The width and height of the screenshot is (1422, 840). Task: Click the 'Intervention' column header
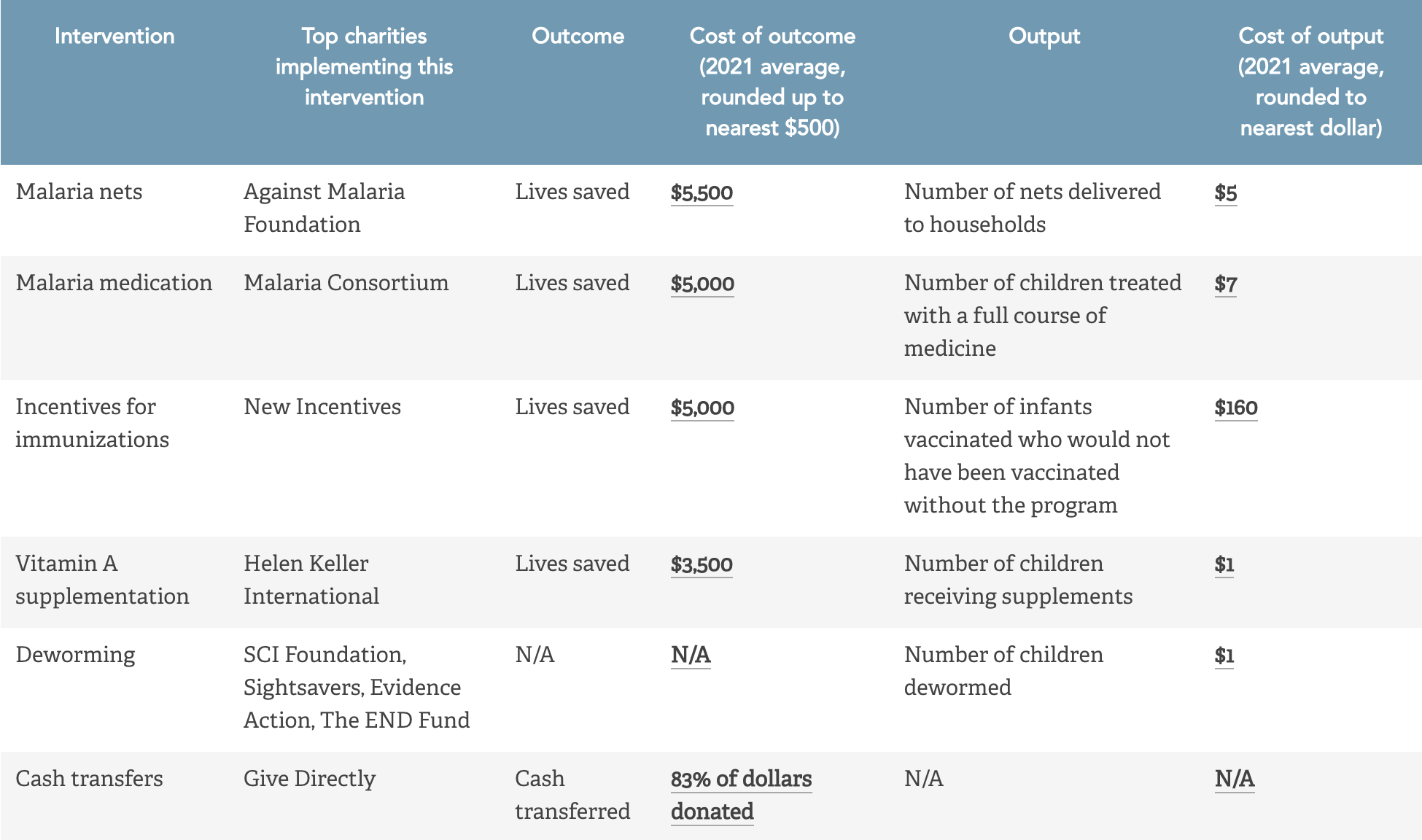[114, 36]
